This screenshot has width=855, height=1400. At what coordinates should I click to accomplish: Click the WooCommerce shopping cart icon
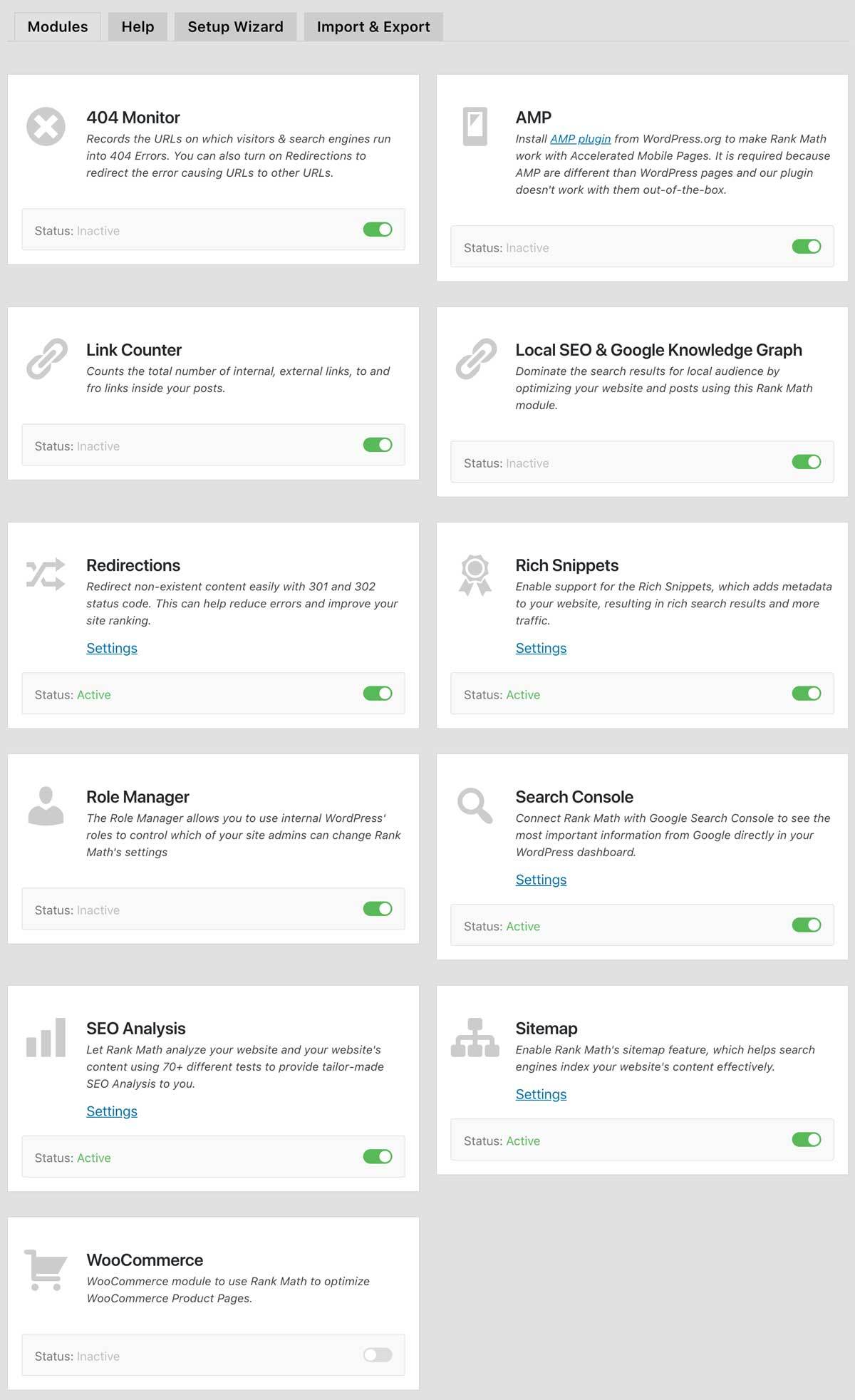[46, 1270]
